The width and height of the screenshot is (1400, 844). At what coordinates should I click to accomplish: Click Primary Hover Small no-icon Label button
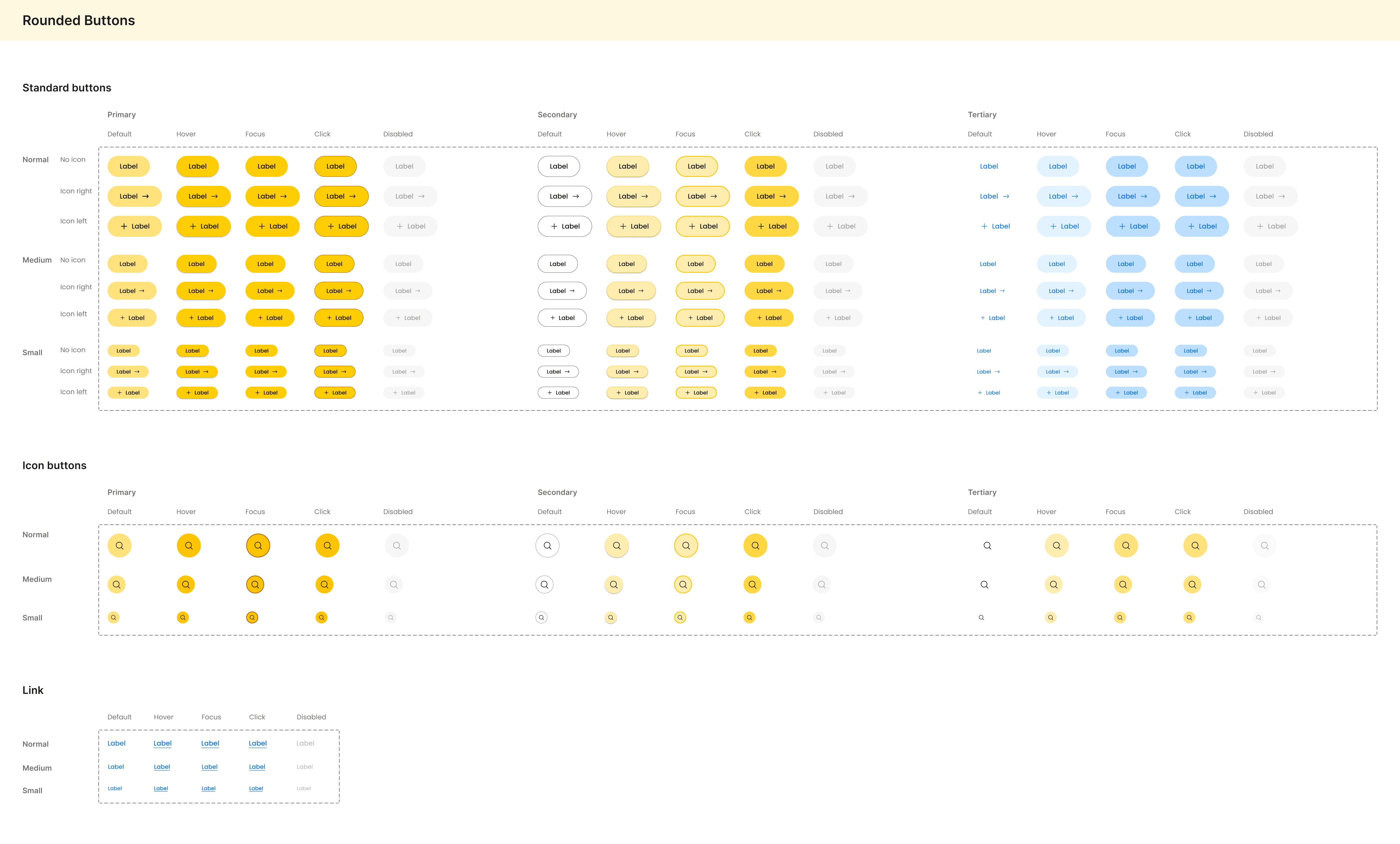(193, 351)
